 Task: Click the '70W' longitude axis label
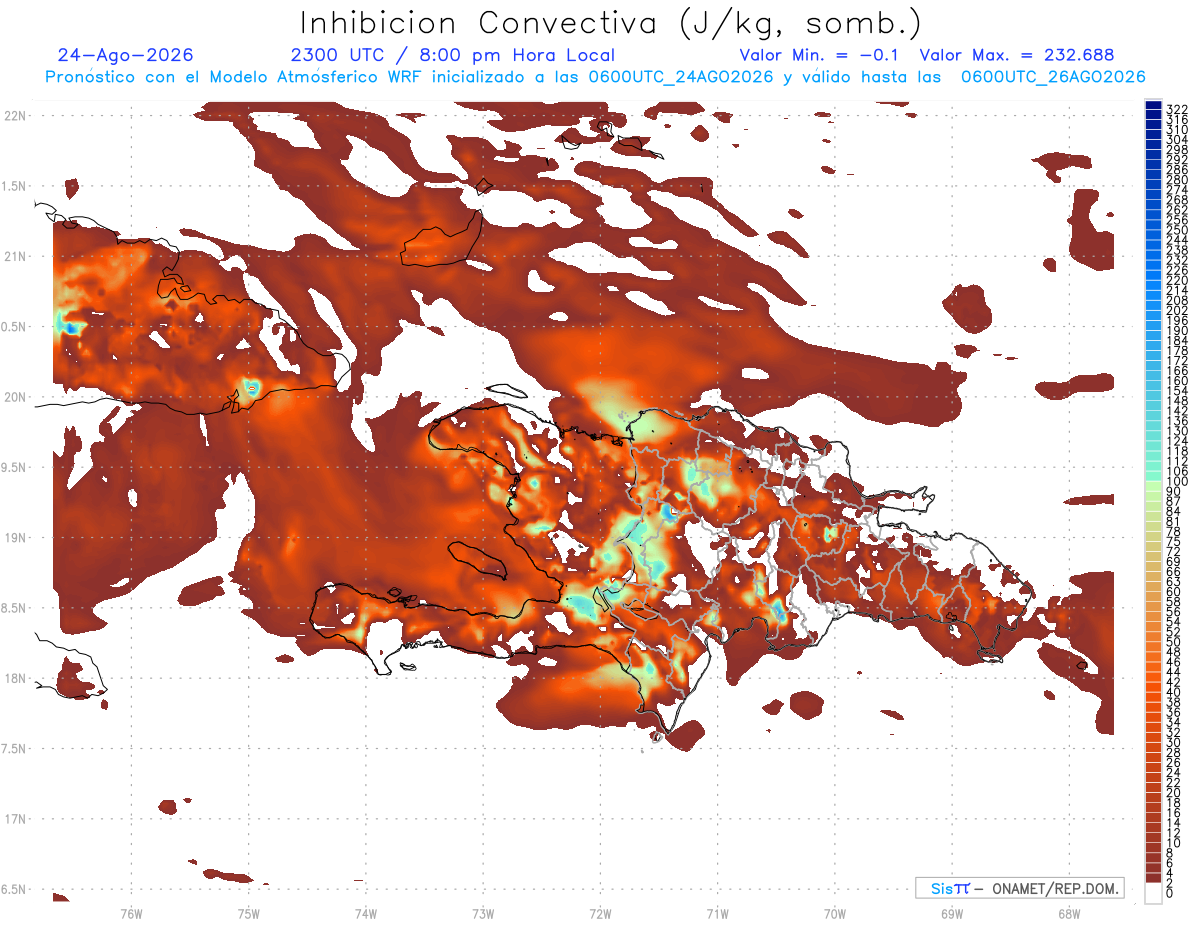tap(834, 914)
